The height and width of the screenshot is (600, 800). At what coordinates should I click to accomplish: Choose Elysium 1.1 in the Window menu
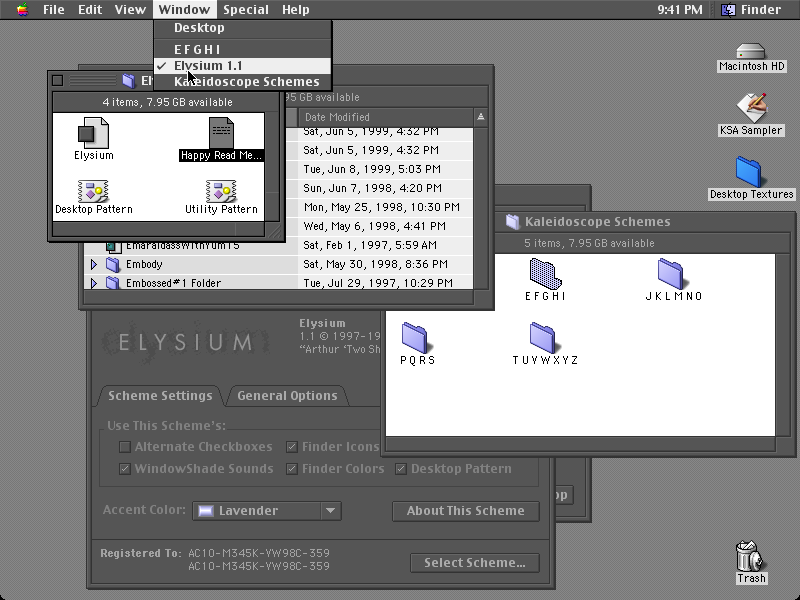(x=243, y=66)
